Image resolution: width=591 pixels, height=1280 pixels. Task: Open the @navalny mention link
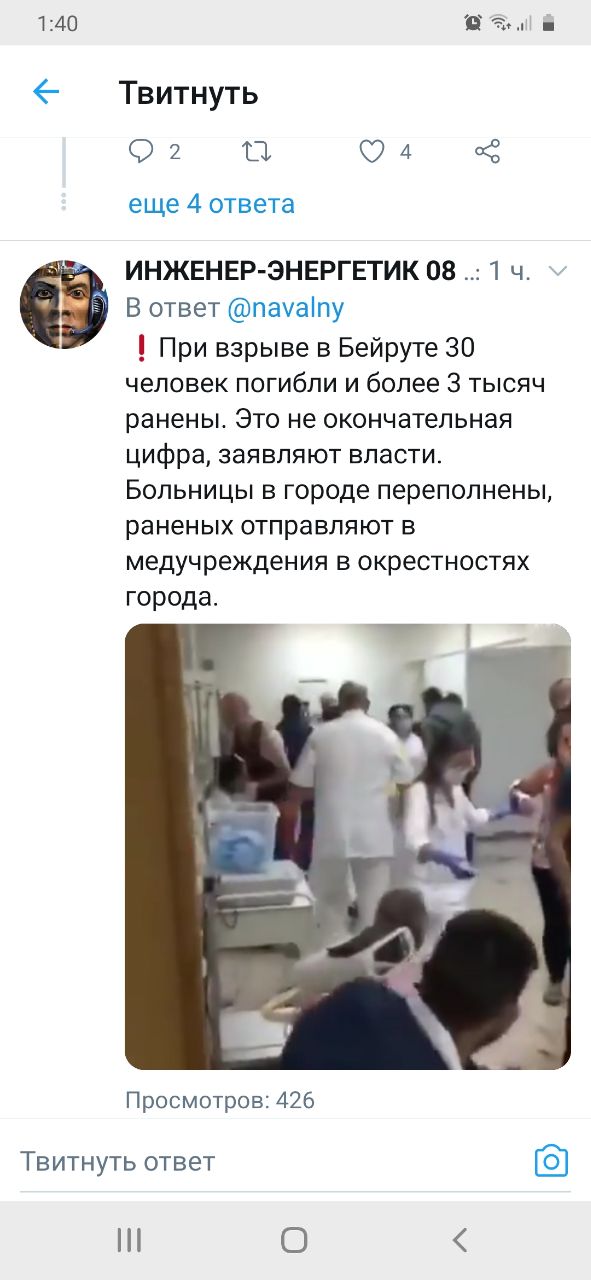point(286,308)
